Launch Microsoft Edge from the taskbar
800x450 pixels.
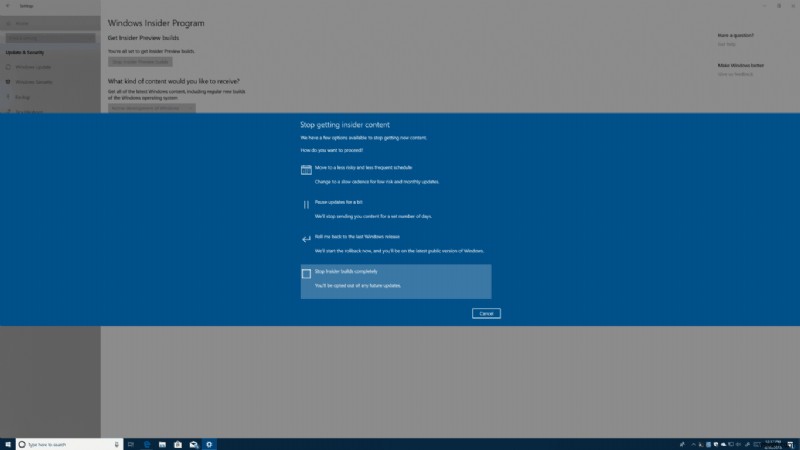pos(146,444)
